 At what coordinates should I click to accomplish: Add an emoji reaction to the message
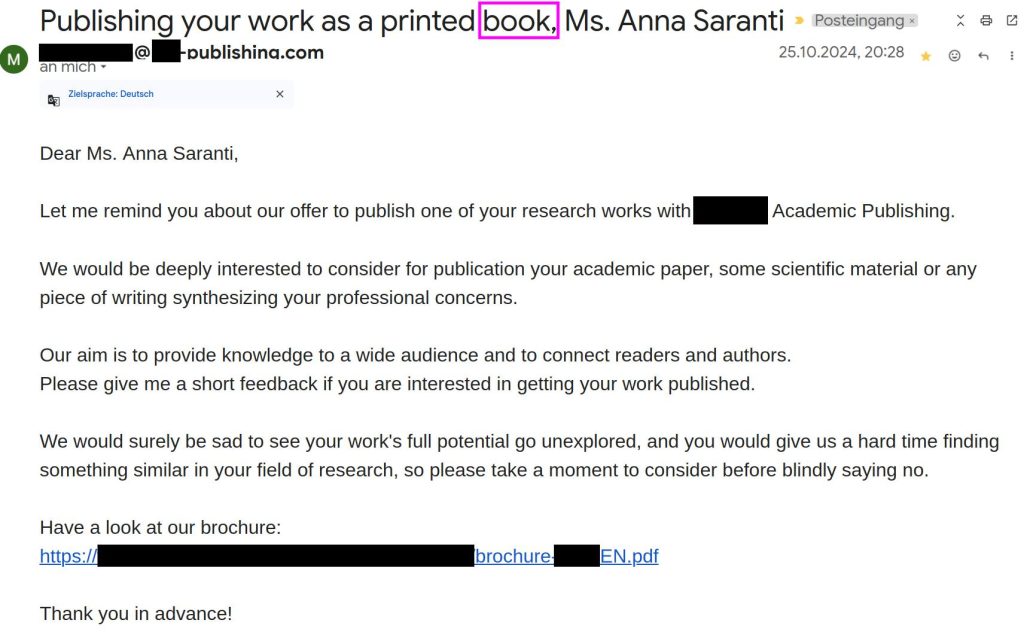(x=955, y=56)
